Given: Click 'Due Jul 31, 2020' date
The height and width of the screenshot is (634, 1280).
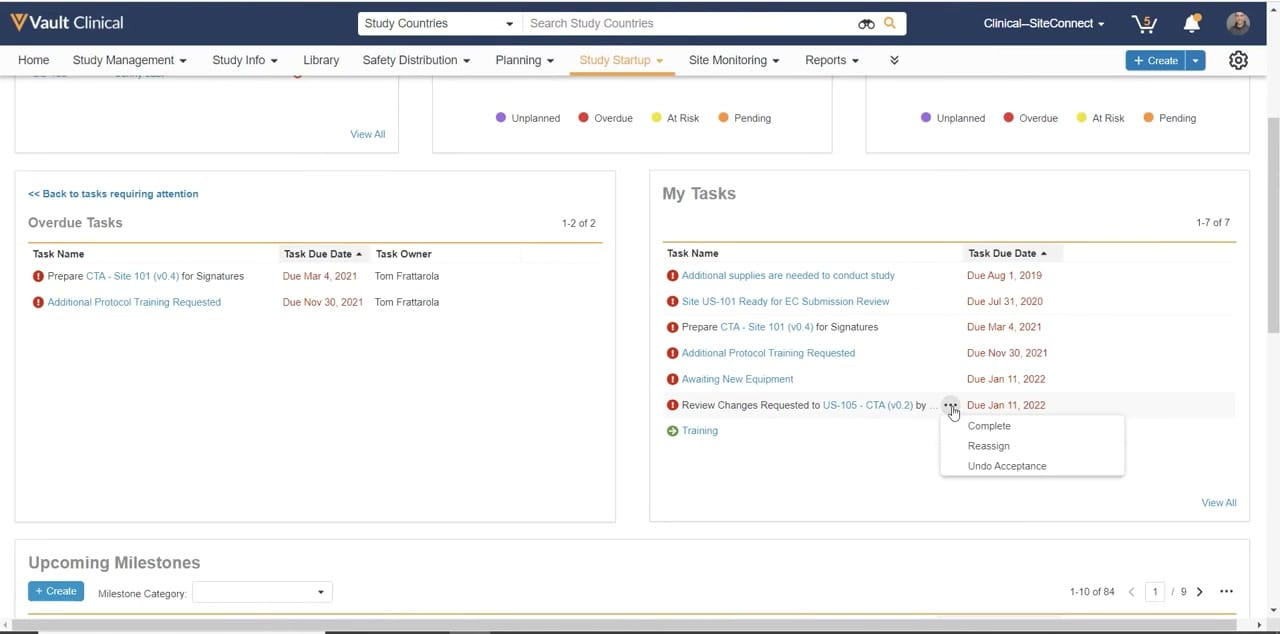Looking at the screenshot, I should click(x=1005, y=301).
